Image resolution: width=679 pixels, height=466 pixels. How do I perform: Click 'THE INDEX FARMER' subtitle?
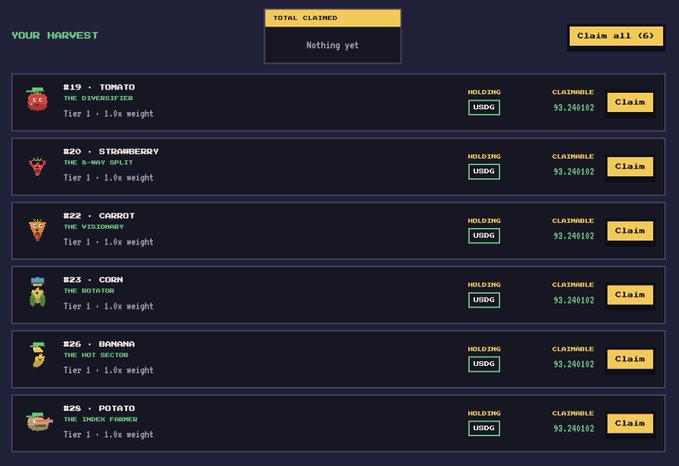pyautogui.click(x=100, y=419)
